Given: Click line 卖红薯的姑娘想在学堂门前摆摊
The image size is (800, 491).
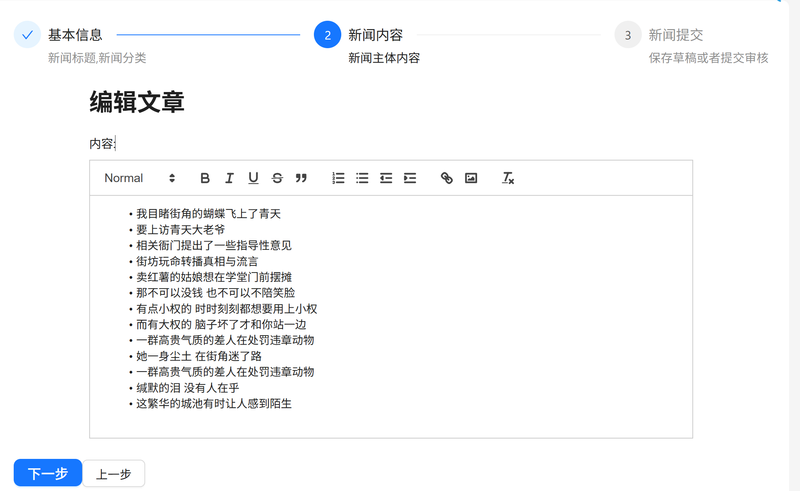Looking at the screenshot, I should click(214, 277).
